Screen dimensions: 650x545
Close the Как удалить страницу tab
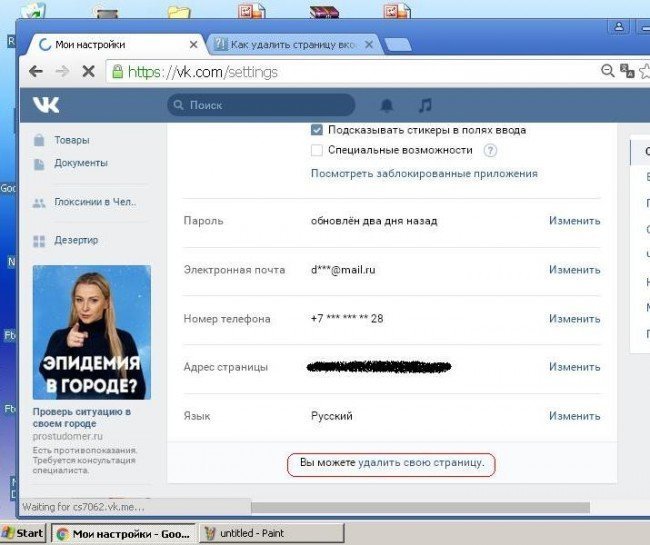coord(369,45)
